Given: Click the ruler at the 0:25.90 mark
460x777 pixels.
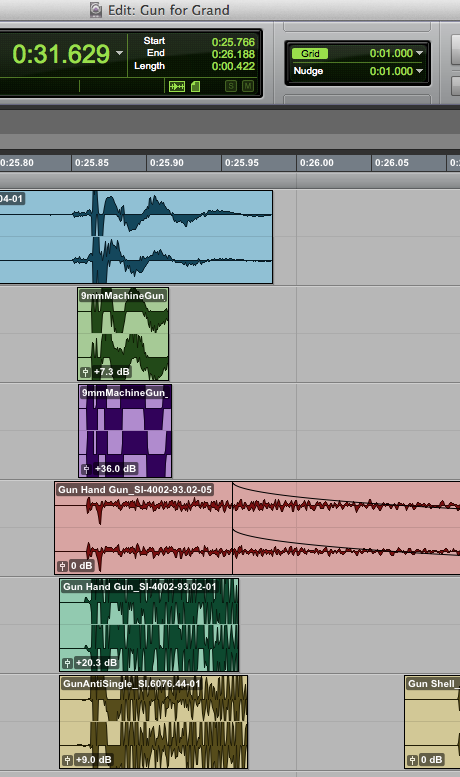Looking at the screenshot, I should pyautogui.click(x=167, y=163).
